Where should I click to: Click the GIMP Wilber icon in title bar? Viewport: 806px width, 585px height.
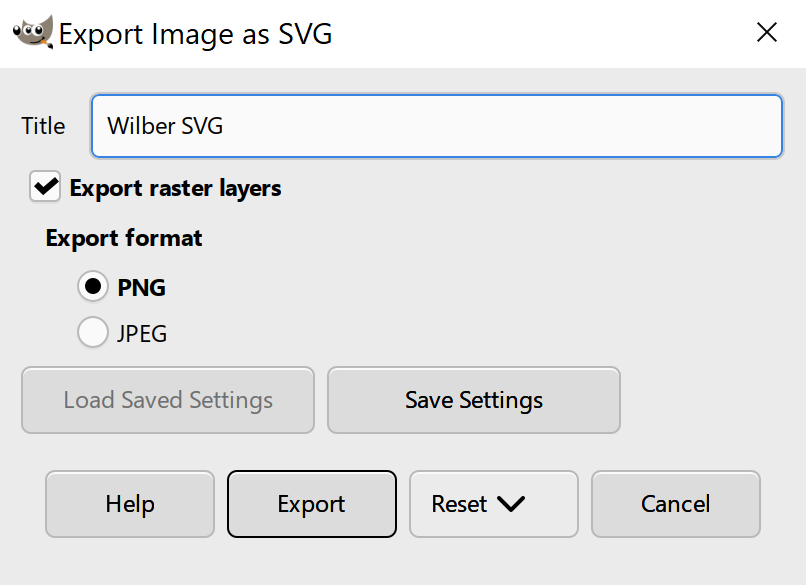(32, 33)
